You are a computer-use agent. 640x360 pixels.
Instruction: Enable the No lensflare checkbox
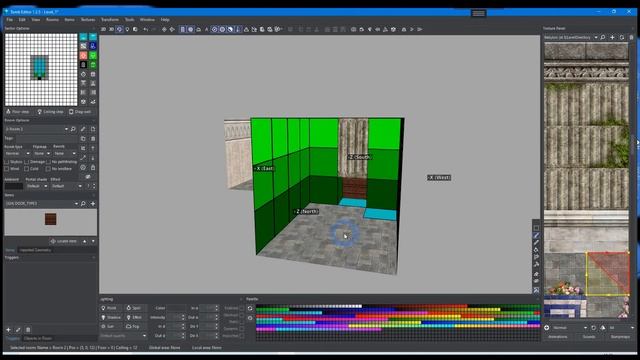[49, 169]
